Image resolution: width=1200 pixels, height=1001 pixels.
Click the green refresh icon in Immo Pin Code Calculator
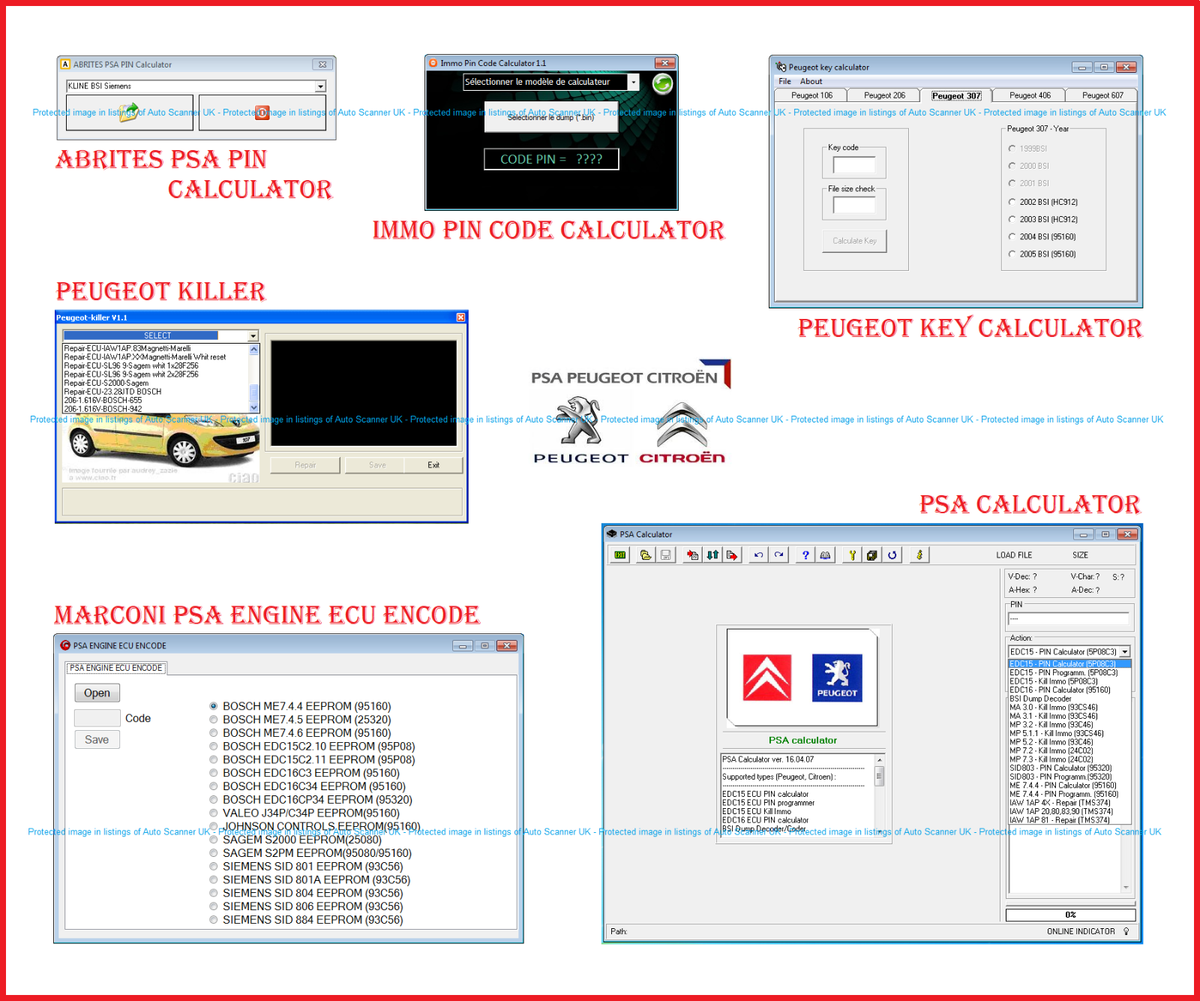661,83
